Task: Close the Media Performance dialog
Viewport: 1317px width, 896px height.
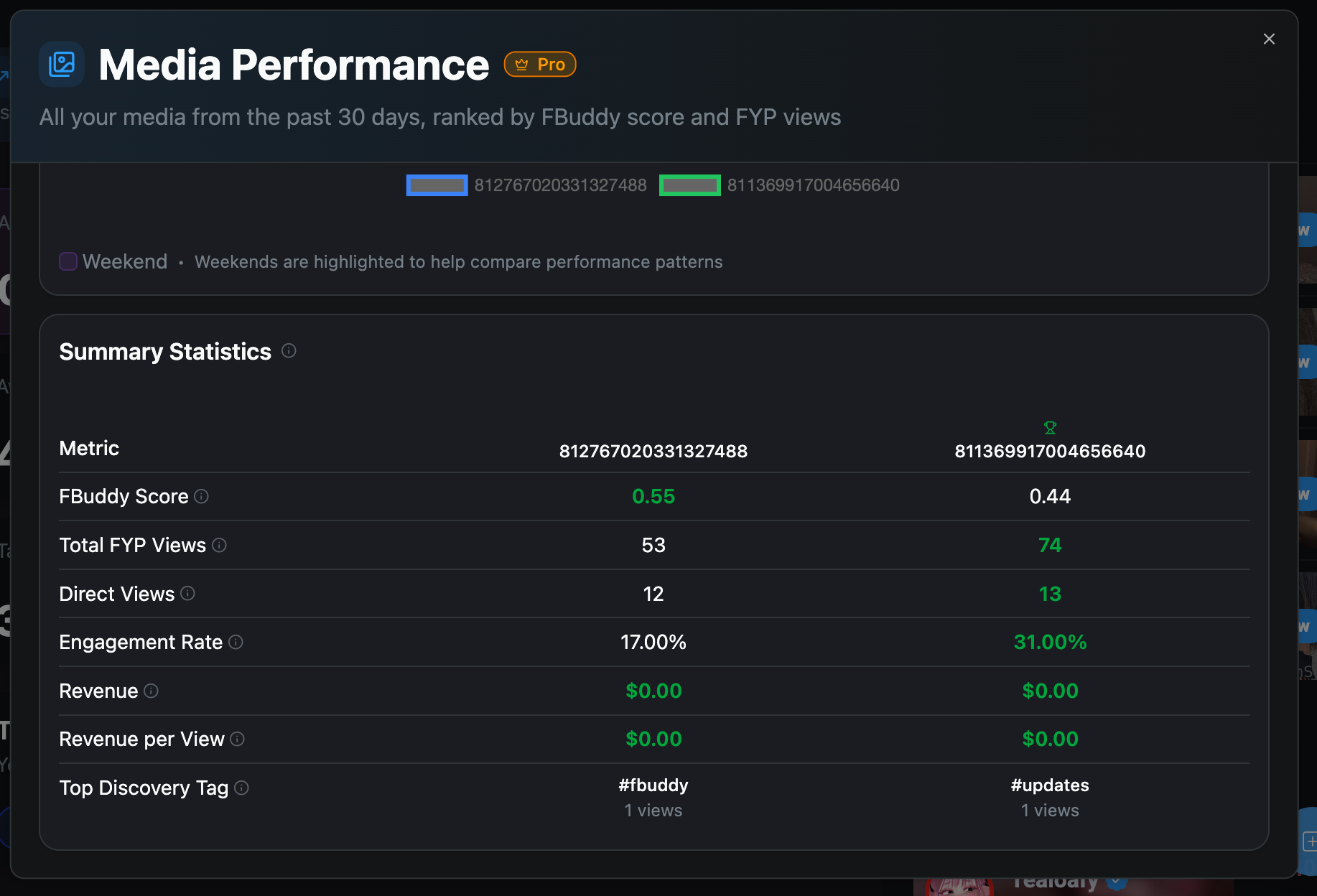Action: pyautogui.click(x=1269, y=39)
